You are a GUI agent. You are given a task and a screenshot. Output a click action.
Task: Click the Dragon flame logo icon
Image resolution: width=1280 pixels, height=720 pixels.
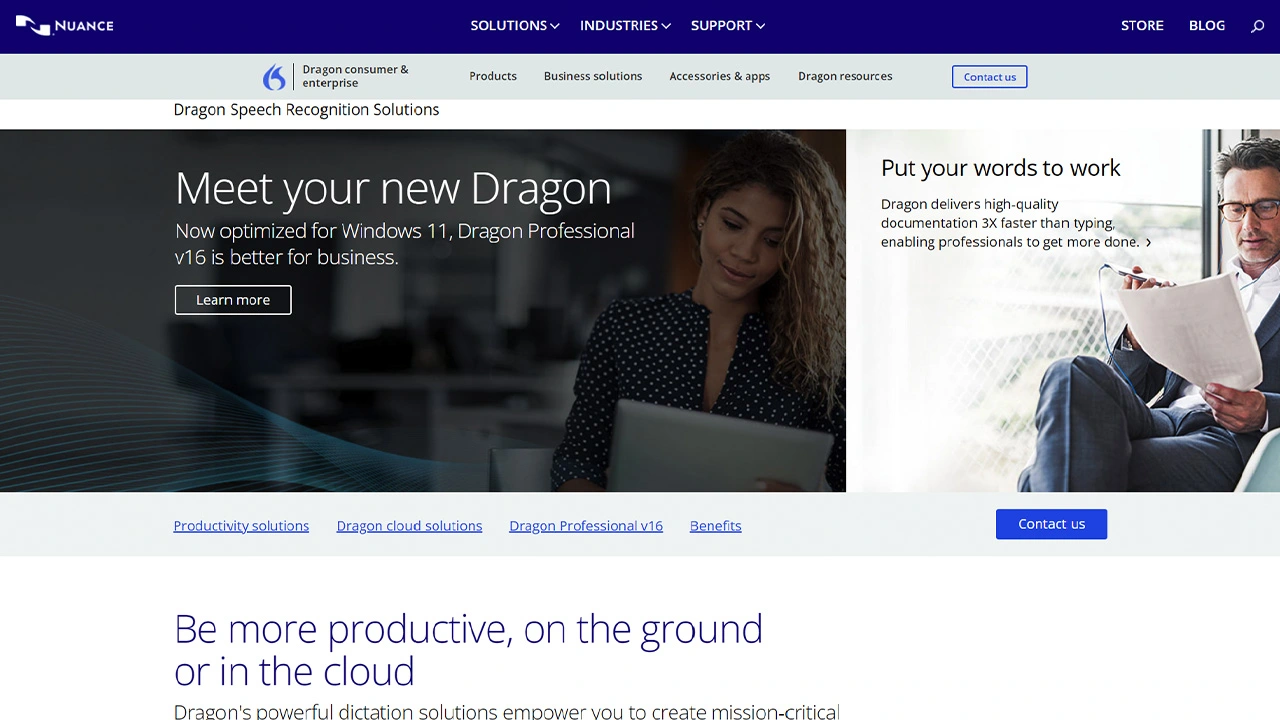click(274, 77)
